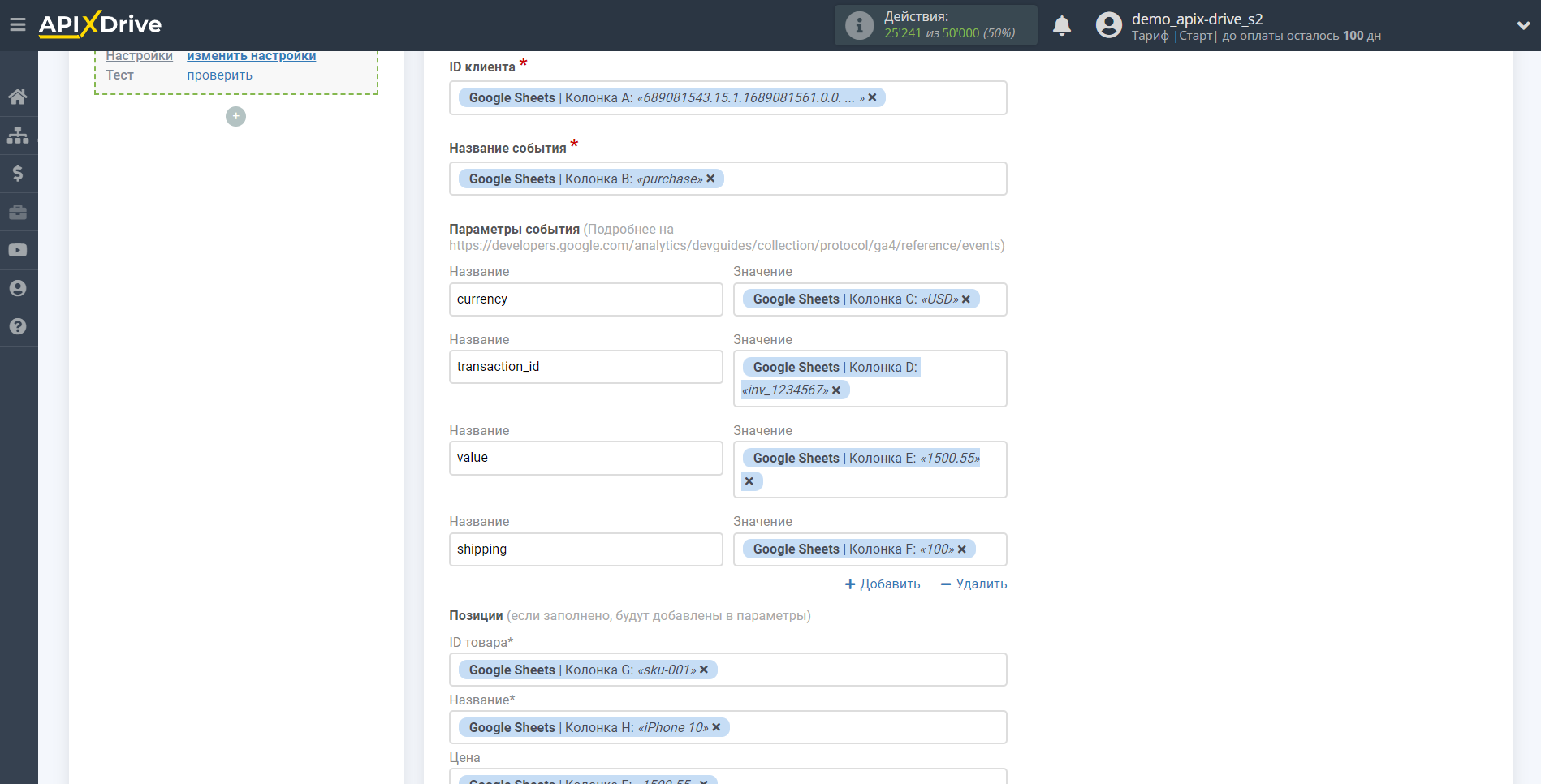Click the ApiX-Drive logo
1541x784 pixels.
pos(100,24)
